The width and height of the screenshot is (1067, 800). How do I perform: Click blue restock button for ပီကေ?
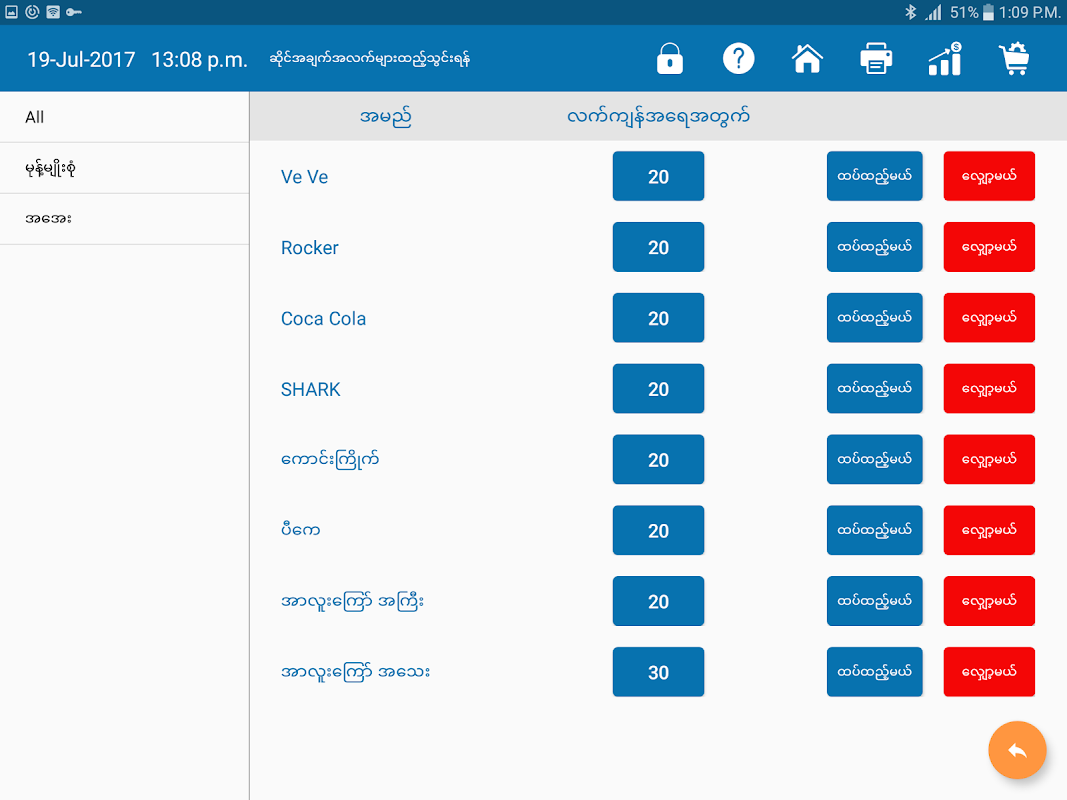[x=874, y=530]
